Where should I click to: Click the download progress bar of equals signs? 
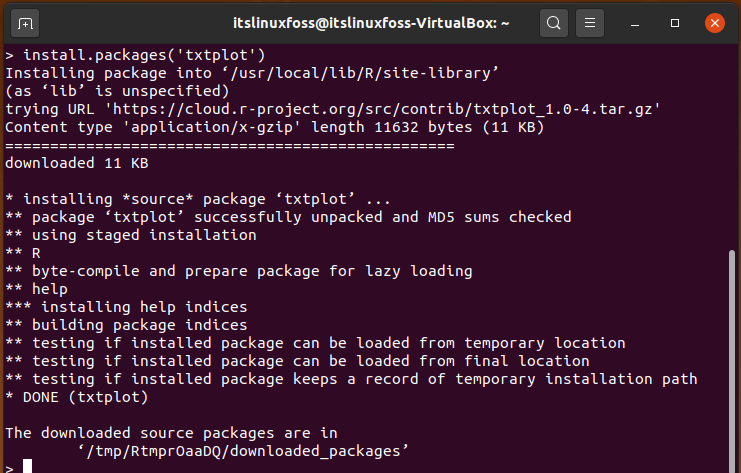230,146
